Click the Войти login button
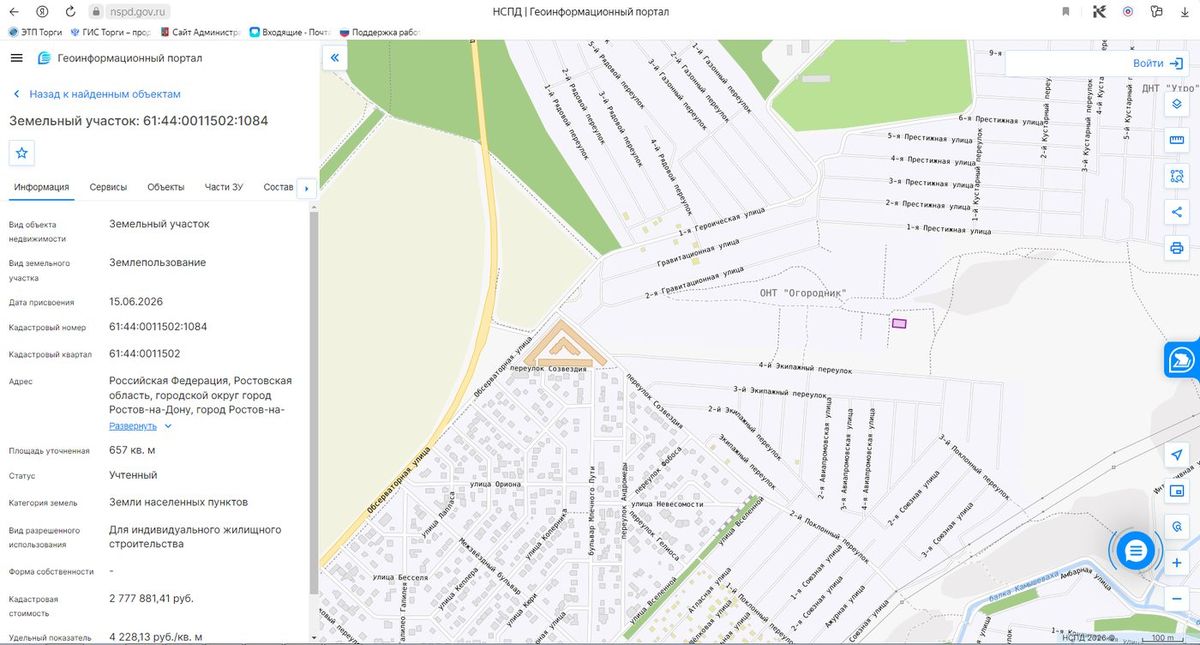The height and width of the screenshot is (645, 1200). point(1159,63)
